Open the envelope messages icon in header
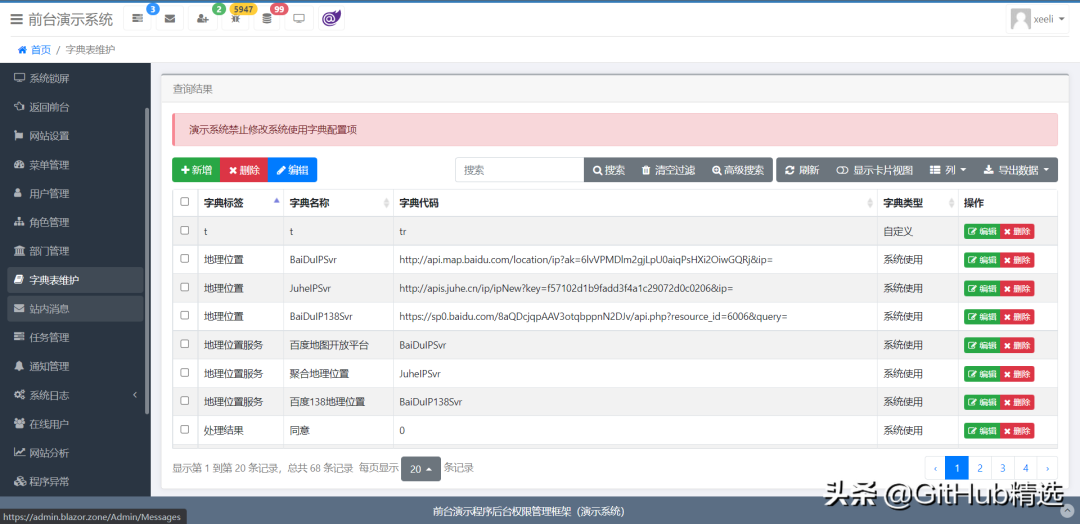Viewport: 1080px width, 524px height. (169, 19)
